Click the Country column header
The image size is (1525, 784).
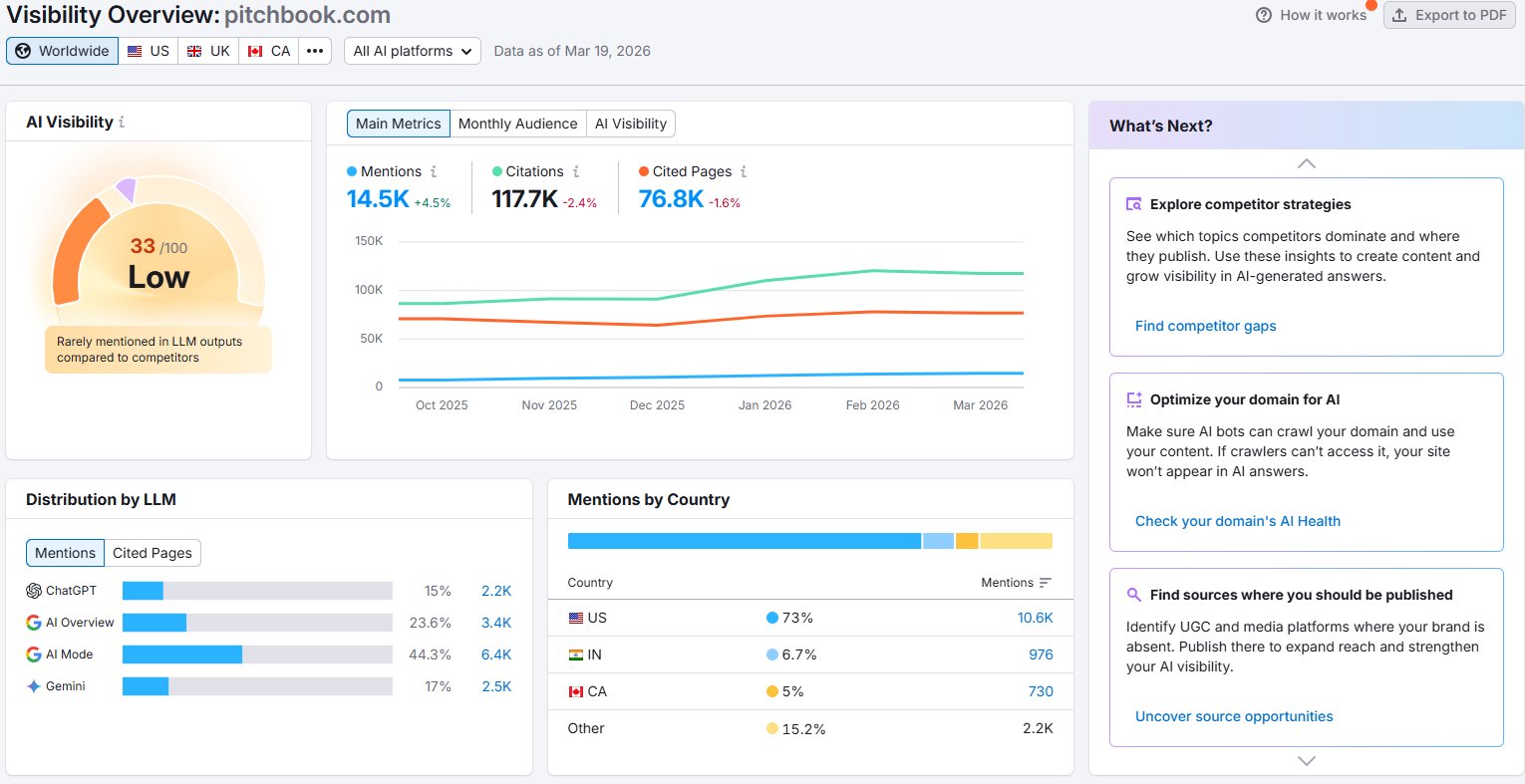coord(590,583)
